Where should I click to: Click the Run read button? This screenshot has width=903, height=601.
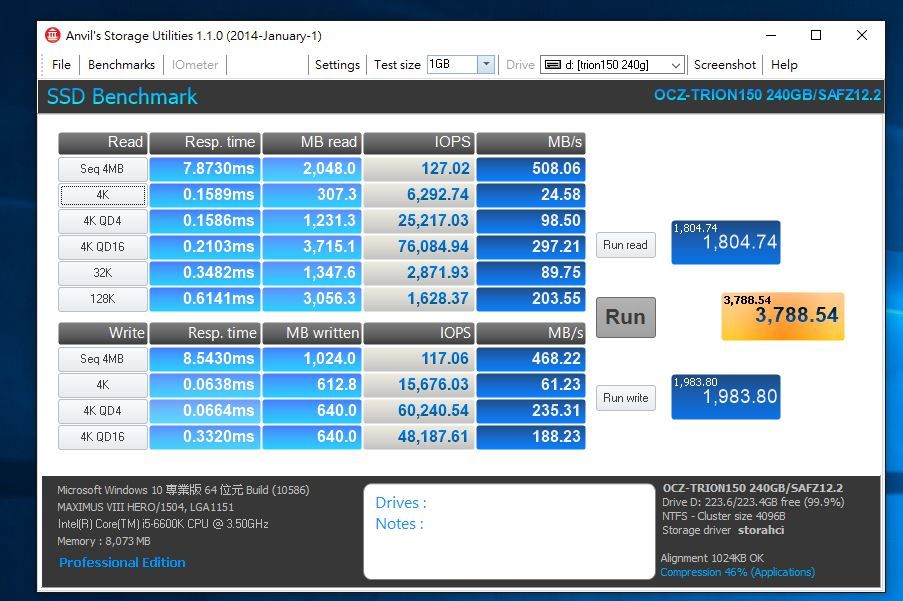pos(625,245)
